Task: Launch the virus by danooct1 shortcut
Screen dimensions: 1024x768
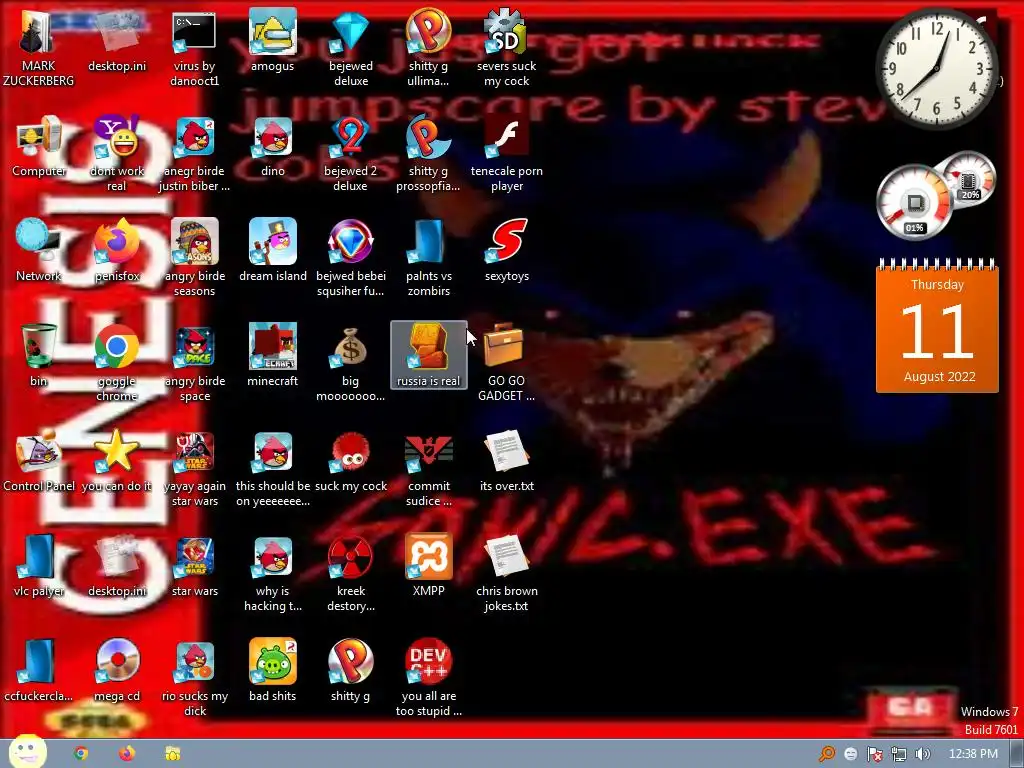Action: pos(194,48)
